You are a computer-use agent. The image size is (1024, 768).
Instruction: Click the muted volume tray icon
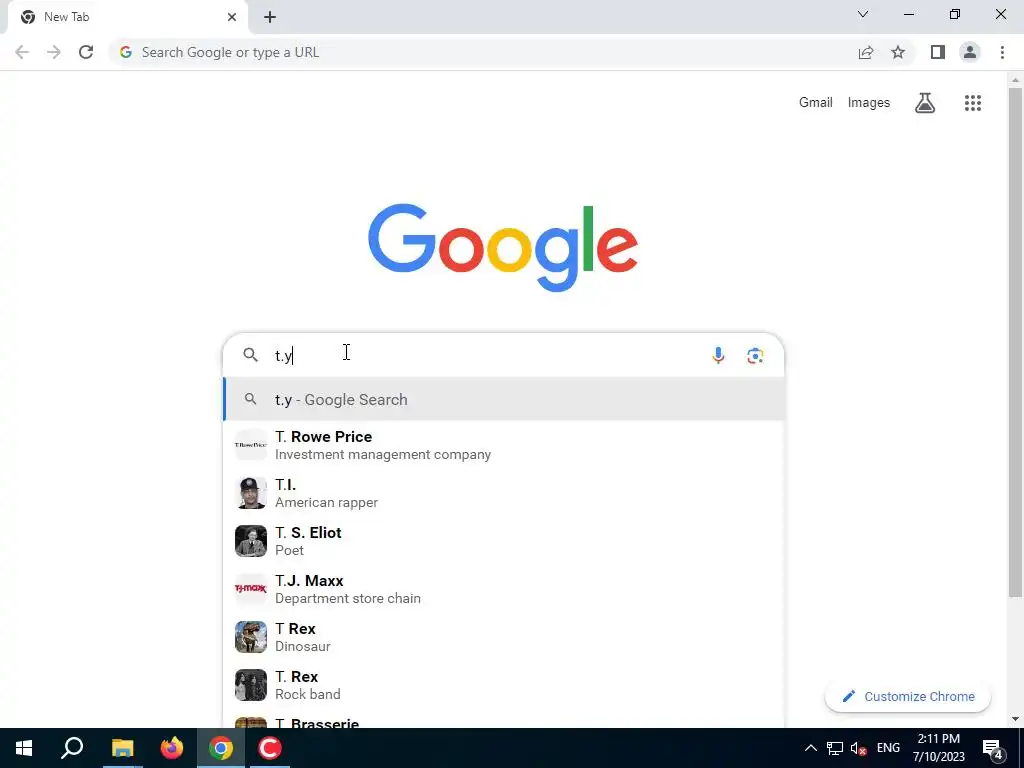[x=859, y=748]
